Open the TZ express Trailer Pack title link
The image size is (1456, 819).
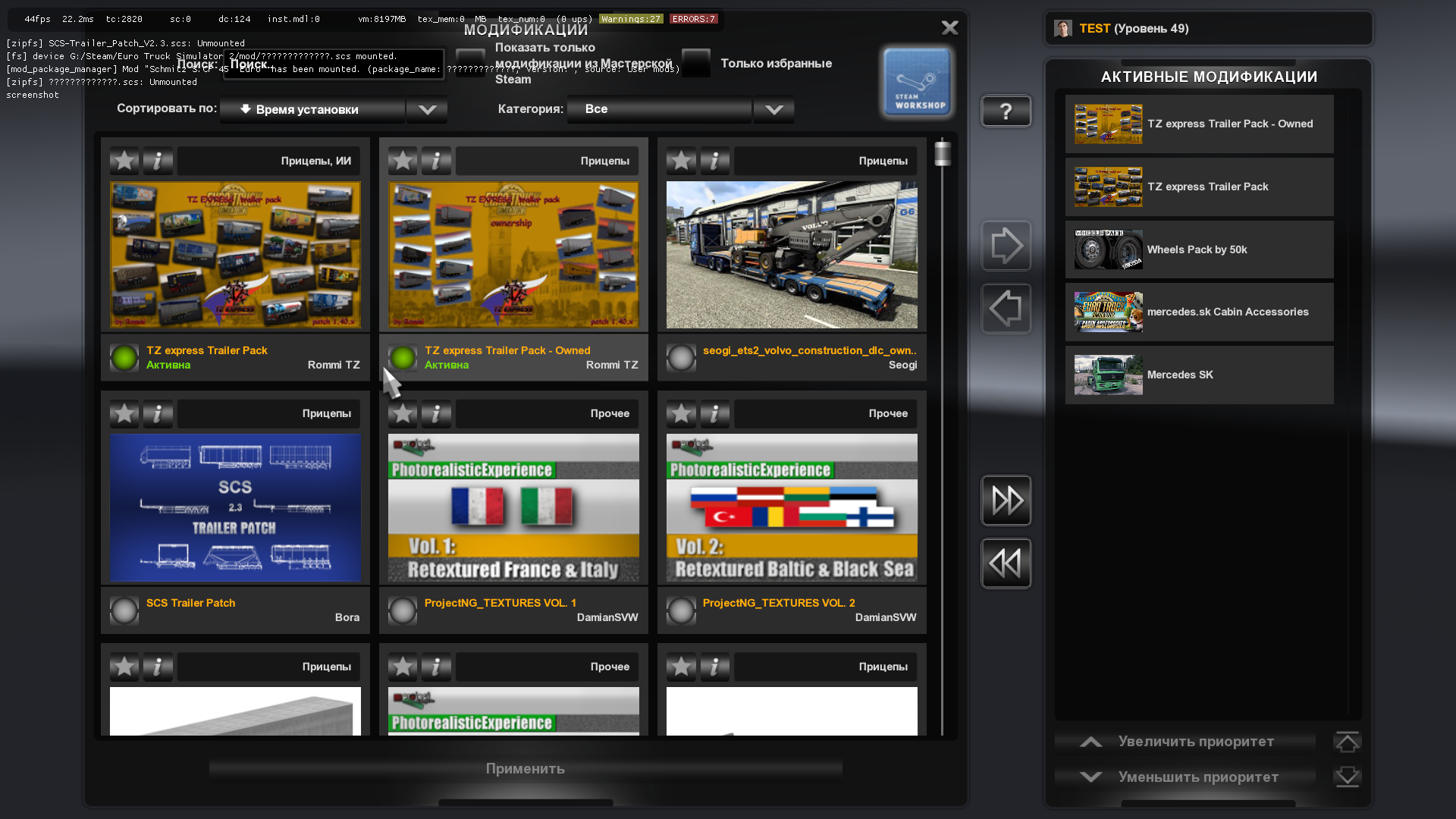coord(206,350)
